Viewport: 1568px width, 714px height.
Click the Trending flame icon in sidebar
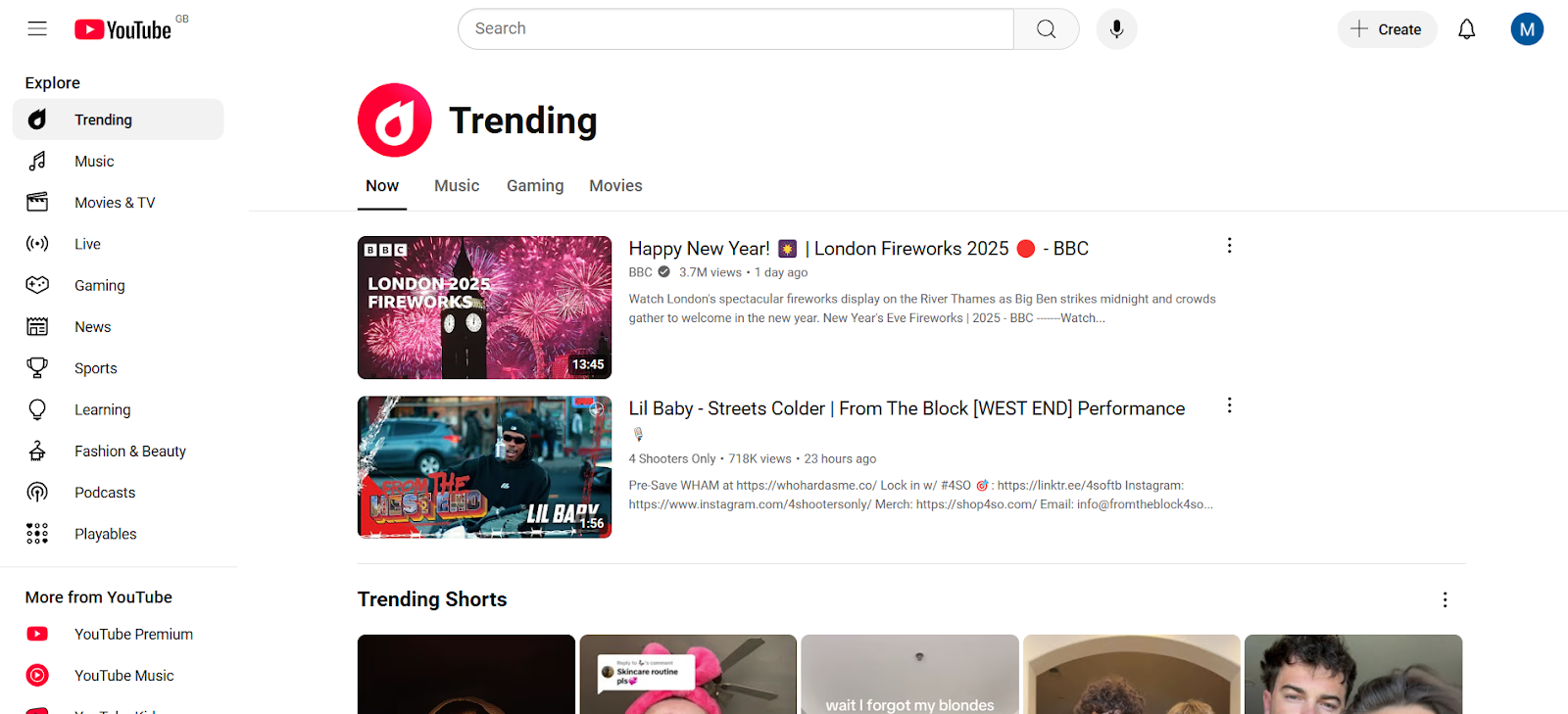pyautogui.click(x=37, y=119)
